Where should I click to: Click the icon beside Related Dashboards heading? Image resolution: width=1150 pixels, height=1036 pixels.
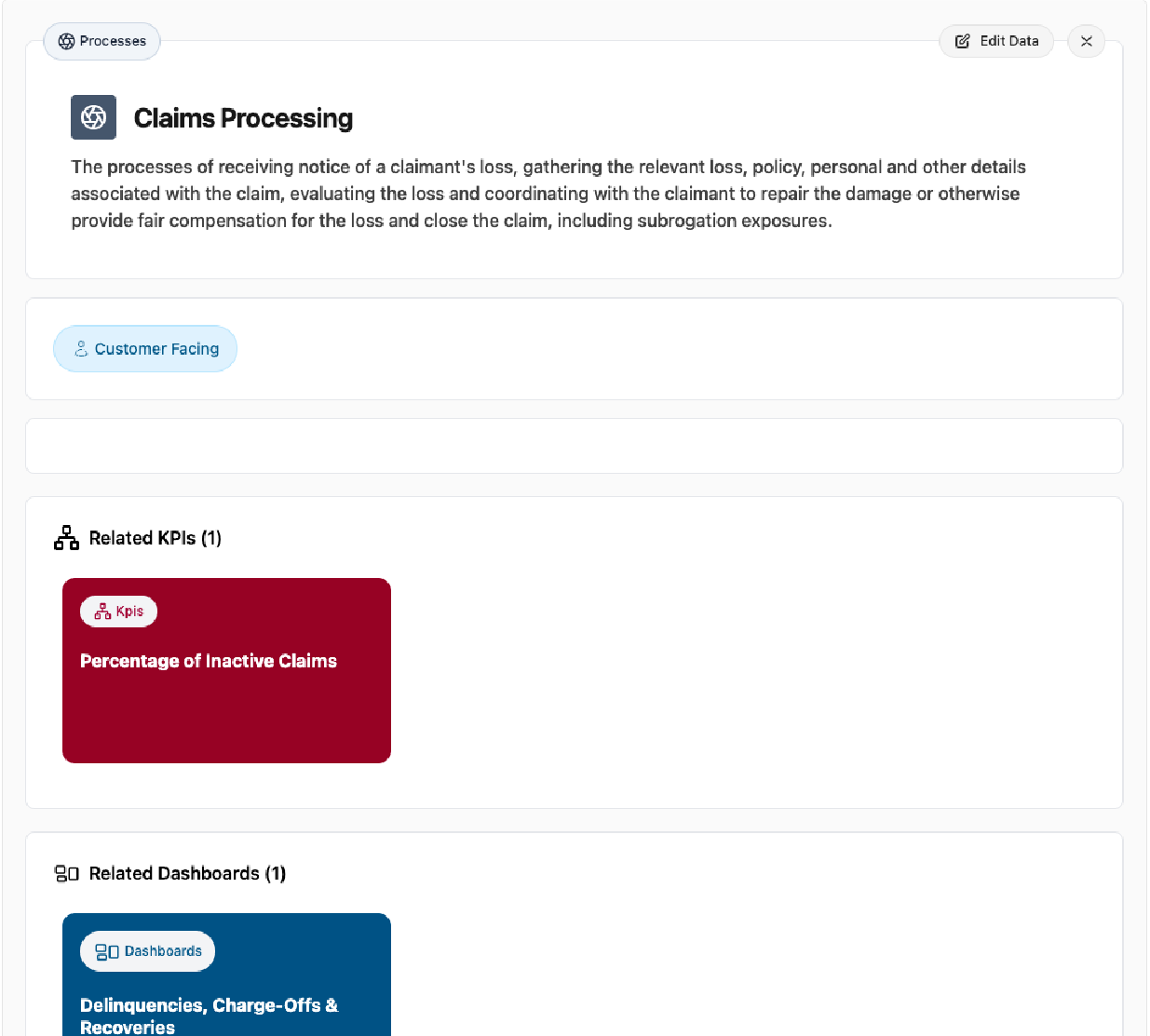coord(66,873)
